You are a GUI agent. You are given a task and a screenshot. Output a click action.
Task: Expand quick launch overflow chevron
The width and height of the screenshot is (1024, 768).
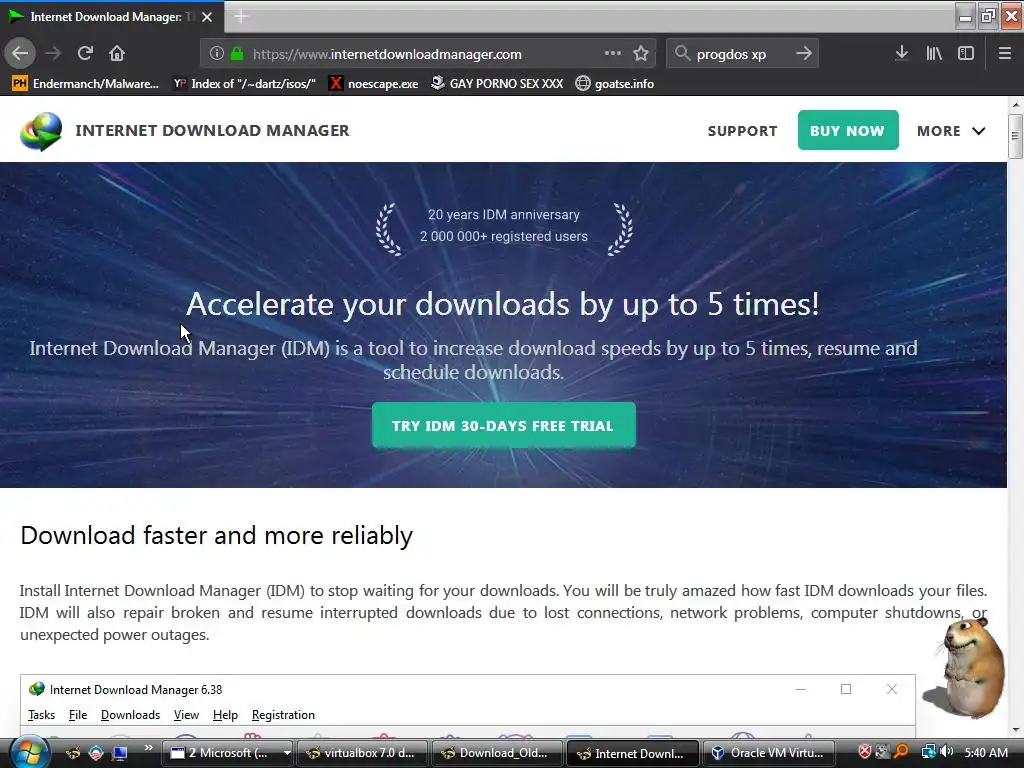(x=148, y=748)
